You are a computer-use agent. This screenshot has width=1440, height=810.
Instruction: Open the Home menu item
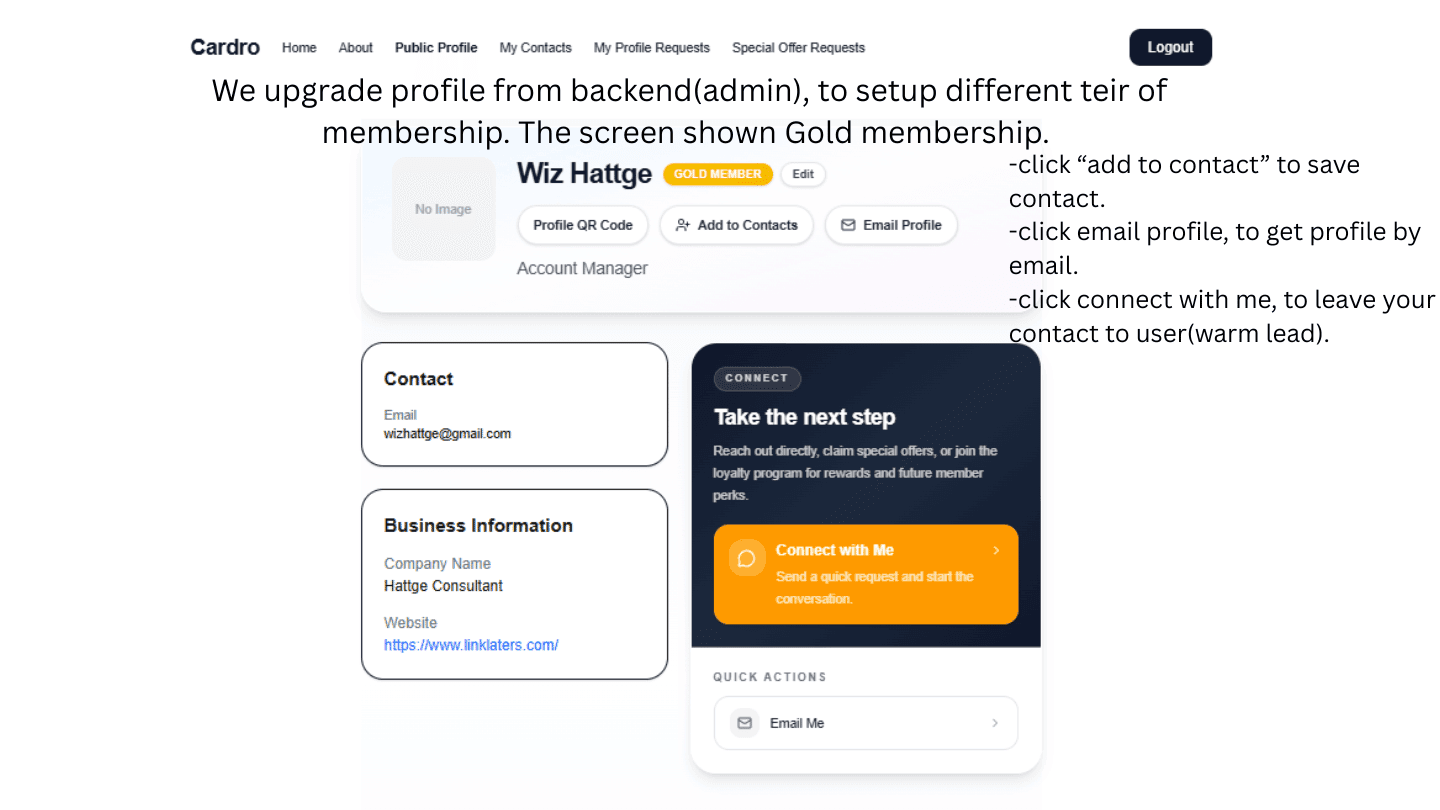(x=299, y=47)
